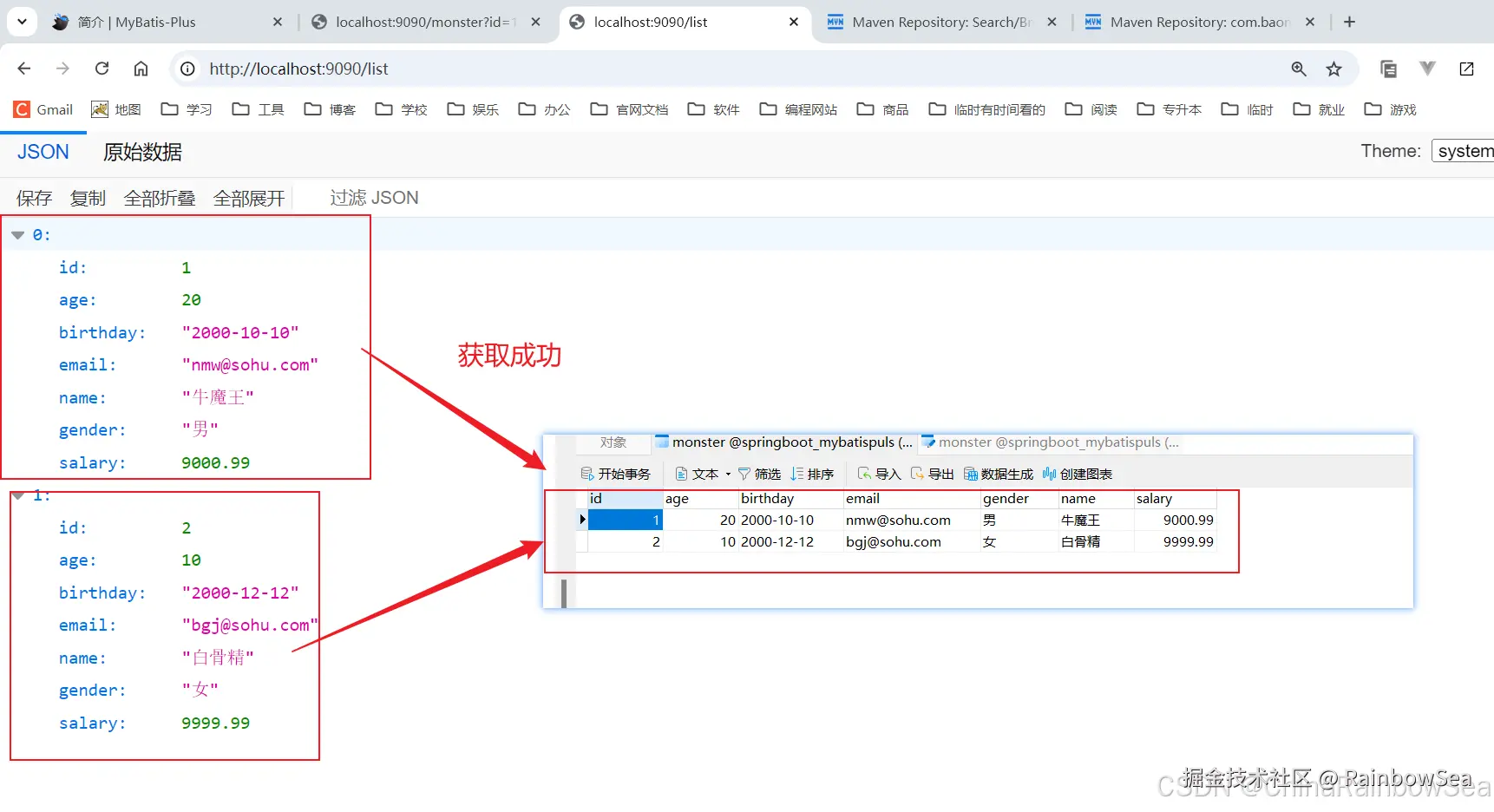The width and height of the screenshot is (1494, 812).
Task: Collapse the JSON array item 0
Action: [x=17, y=235]
